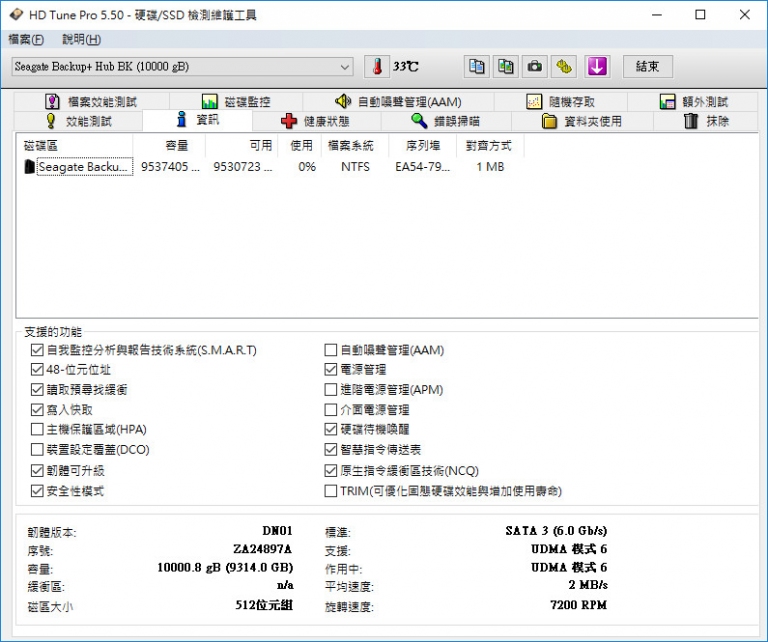Toggle the 自動噪聲管理(AAM) checkbox in features
The width and height of the screenshot is (768, 642).
(331, 350)
